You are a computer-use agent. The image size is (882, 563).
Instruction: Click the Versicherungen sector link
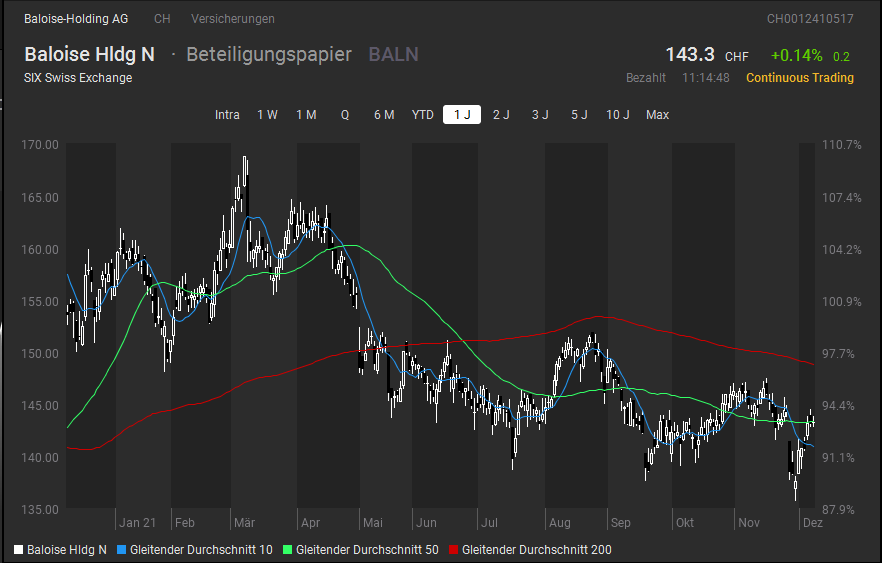coord(232,19)
